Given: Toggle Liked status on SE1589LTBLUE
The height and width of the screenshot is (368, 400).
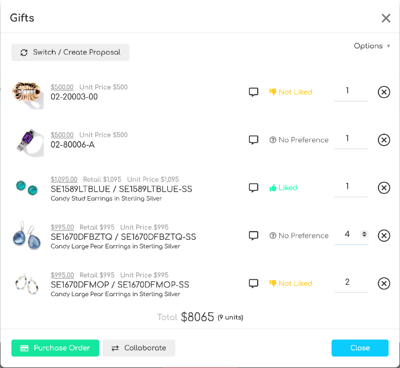Looking at the screenshot, I should [x=283, y=188].
